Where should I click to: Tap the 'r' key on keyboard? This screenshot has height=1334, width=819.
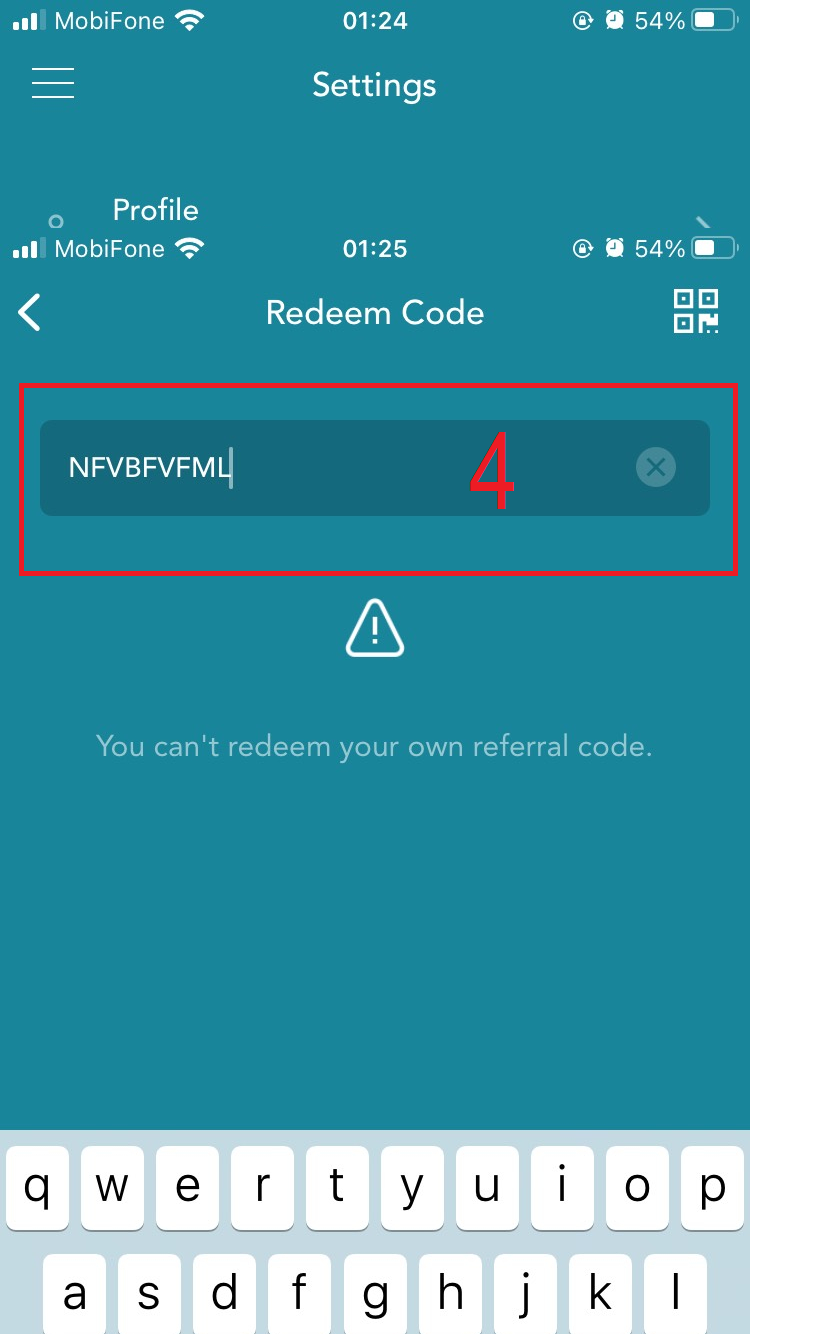coord(262,1188)
